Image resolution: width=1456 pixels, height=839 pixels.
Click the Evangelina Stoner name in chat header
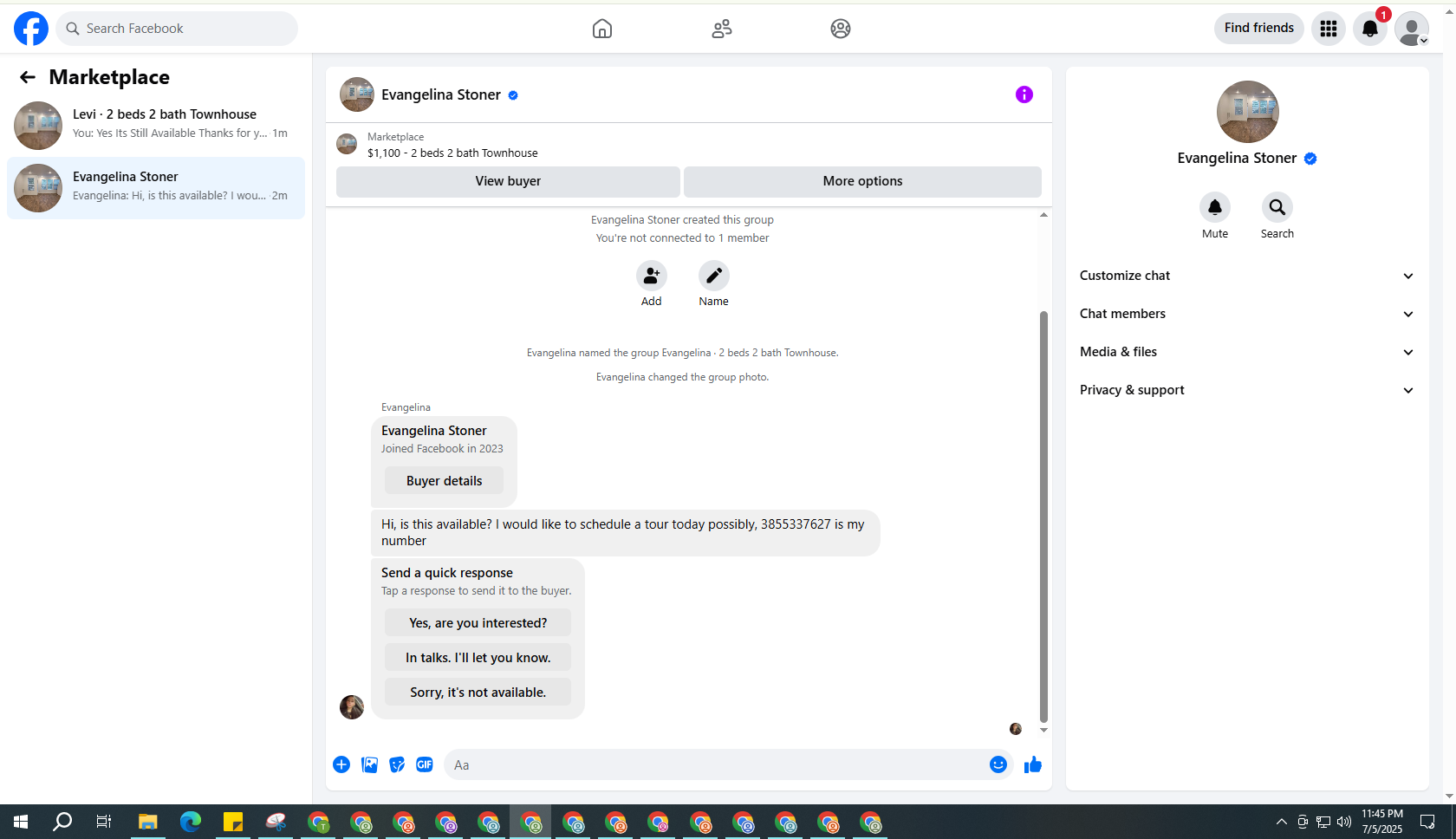coord(441,94)
